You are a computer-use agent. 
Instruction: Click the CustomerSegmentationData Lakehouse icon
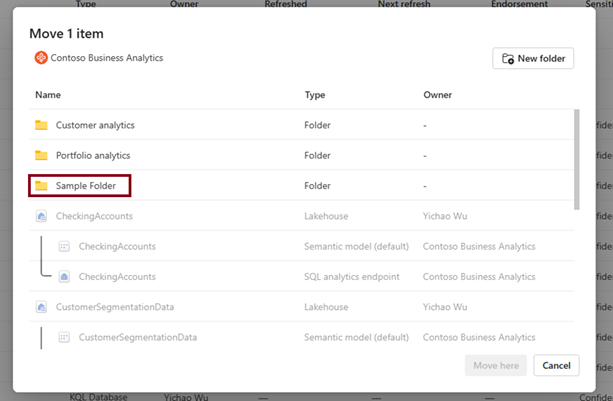click(41, 307)
